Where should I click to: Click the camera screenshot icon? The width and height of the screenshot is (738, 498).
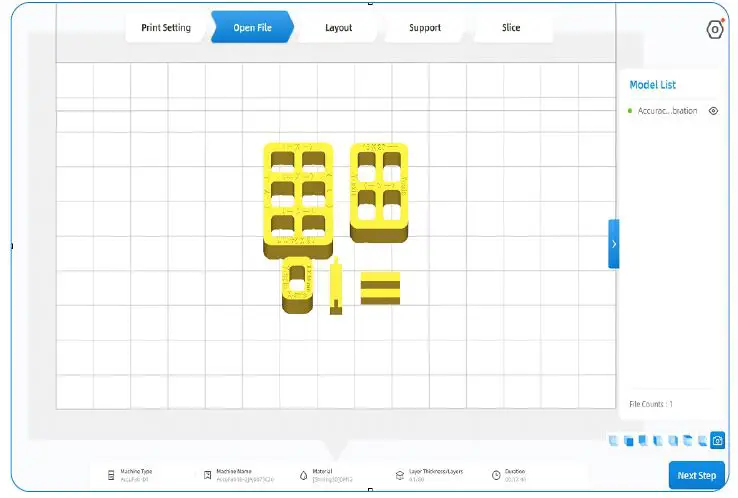(718, 441)
